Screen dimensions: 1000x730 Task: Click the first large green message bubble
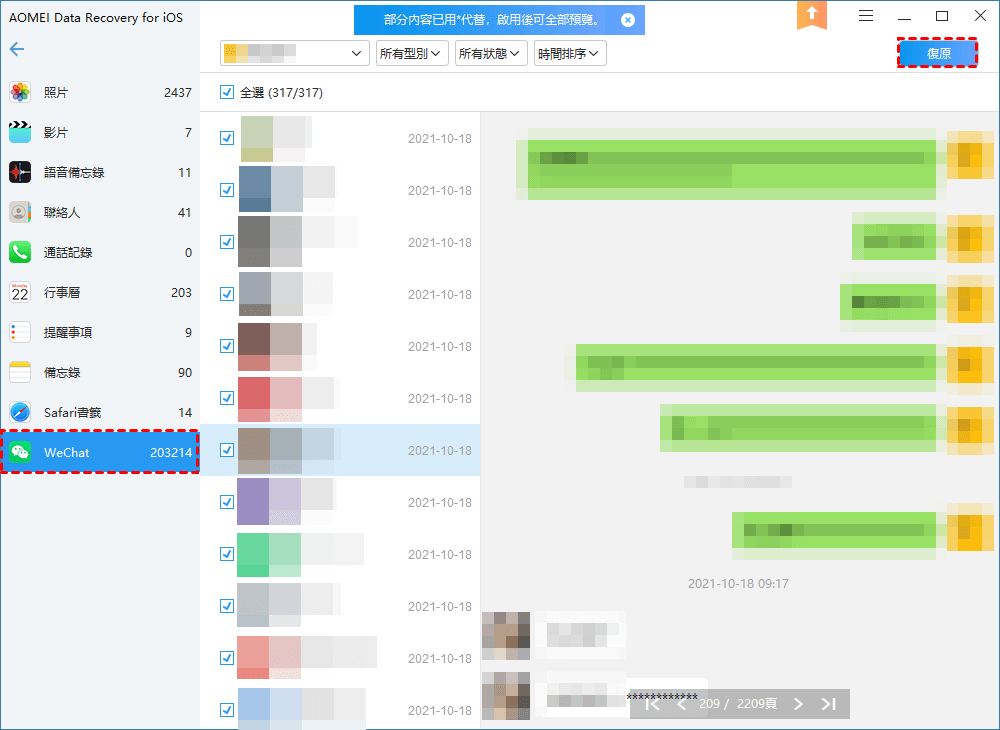click(732, 164)
